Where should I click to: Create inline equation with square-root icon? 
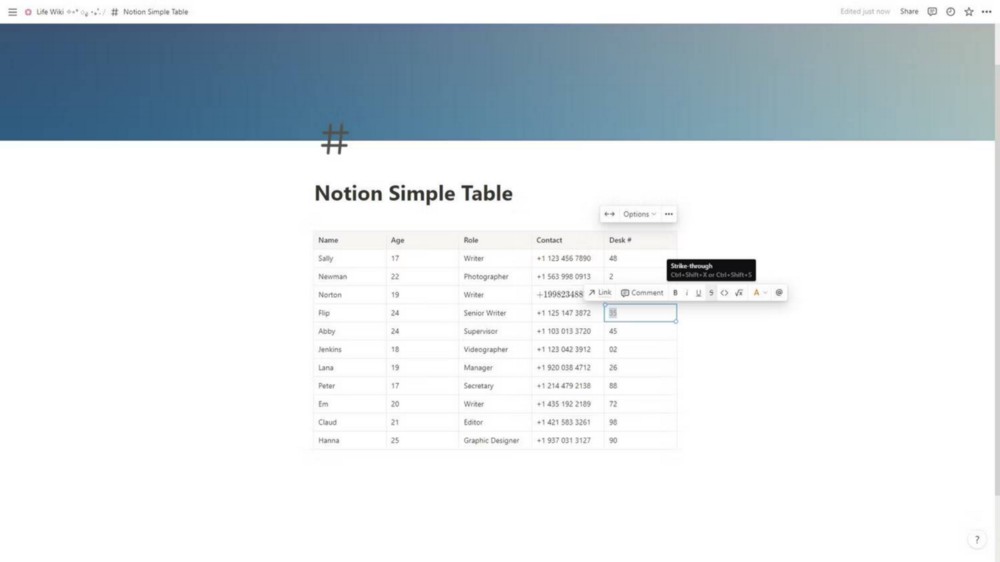point(739,293)
